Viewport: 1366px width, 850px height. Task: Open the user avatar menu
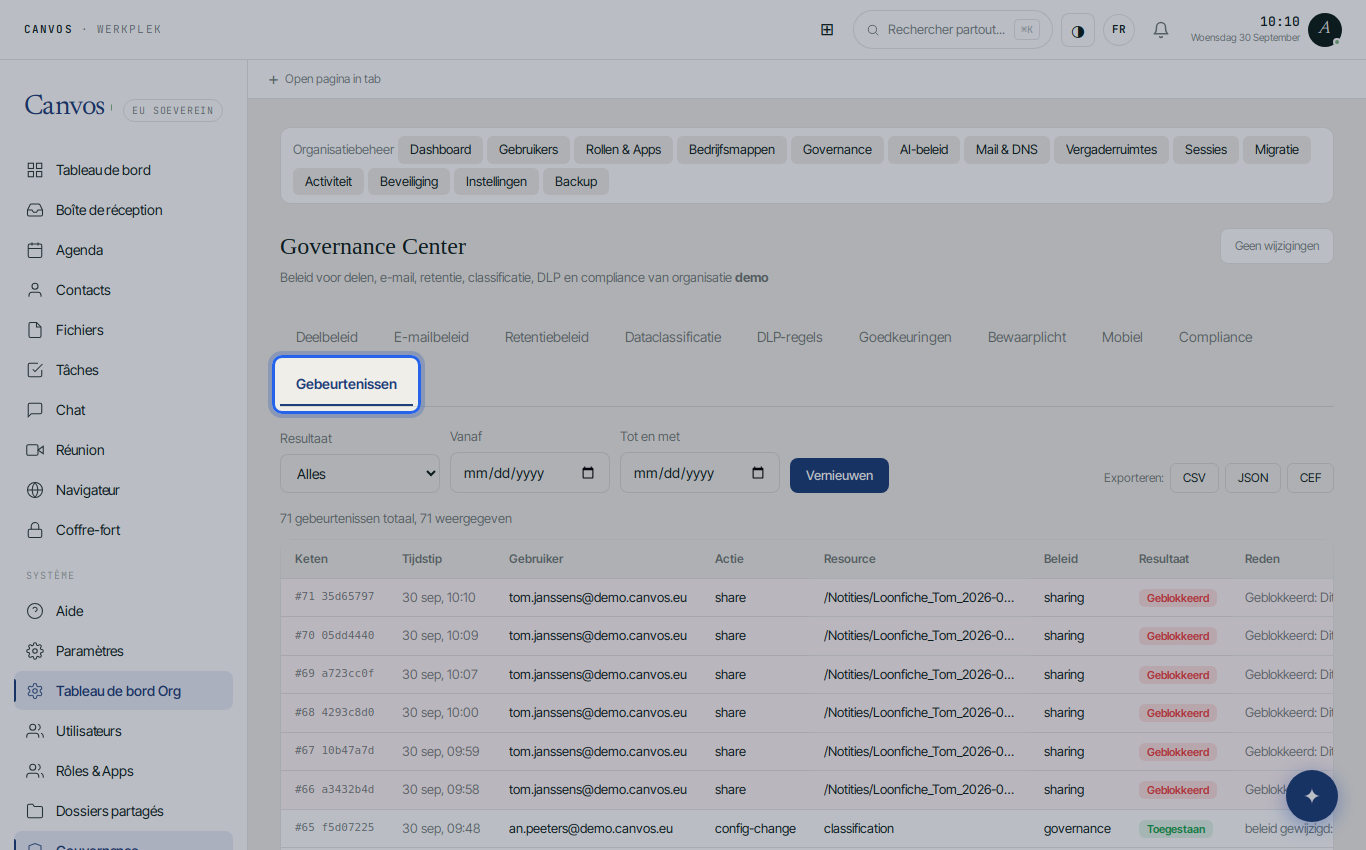pos(1325,30)
